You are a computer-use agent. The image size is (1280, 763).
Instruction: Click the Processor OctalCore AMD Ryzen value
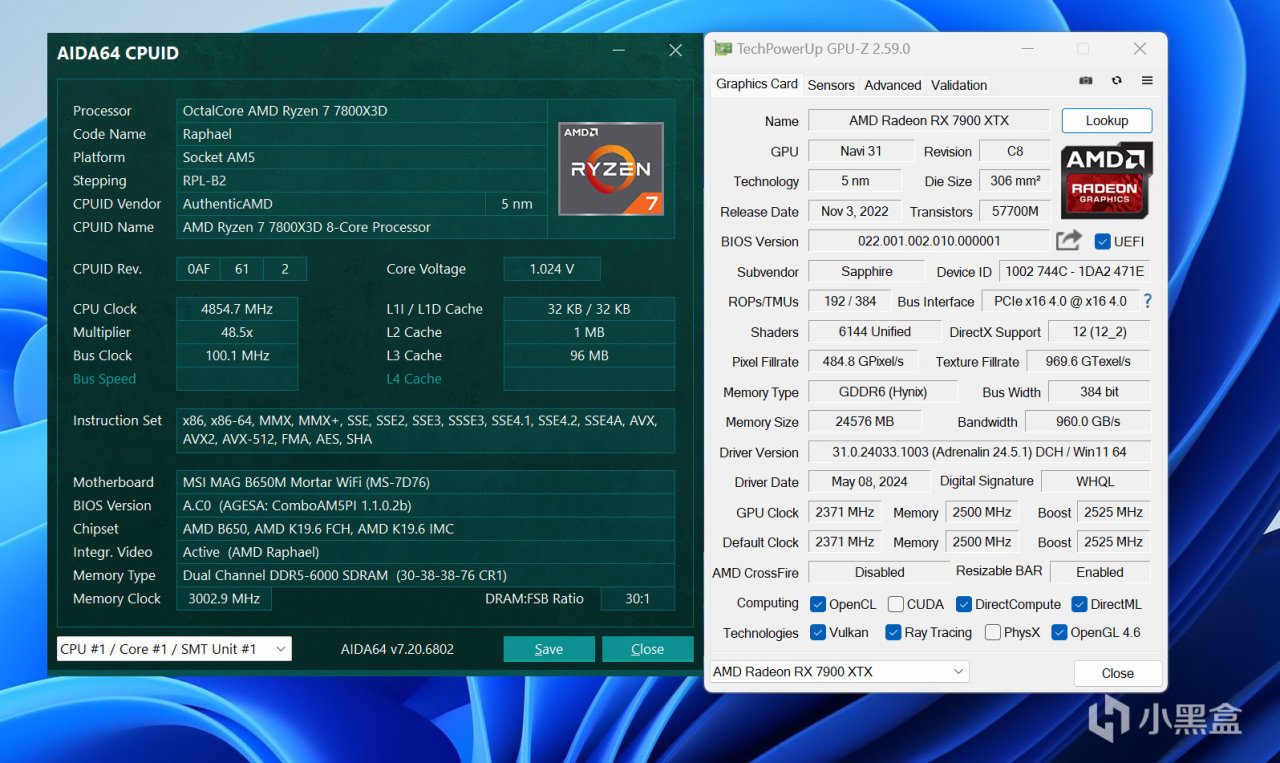(x=362, y=110)
